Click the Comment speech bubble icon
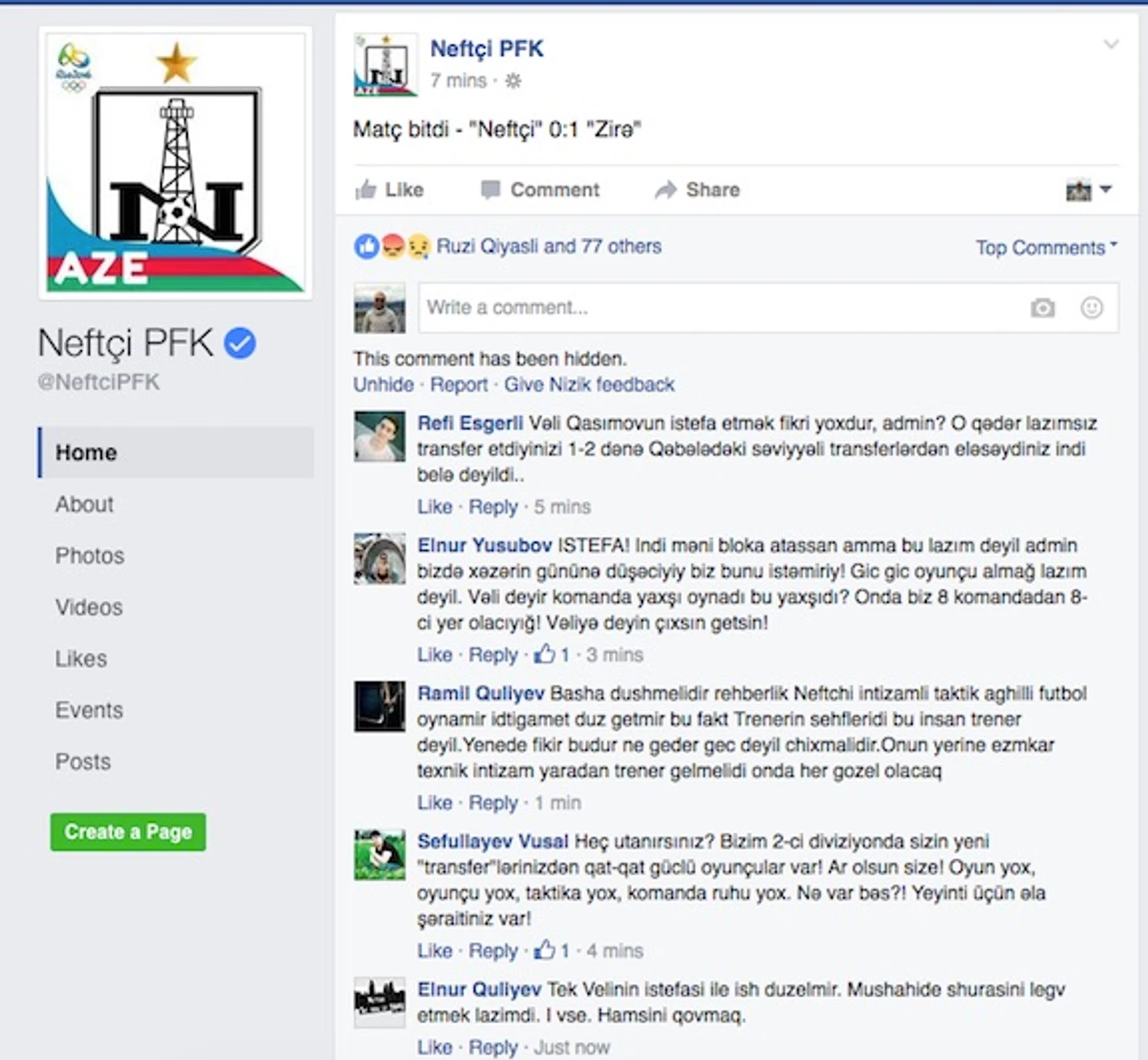Image resolution: width=1148 pixels, height=1060 pixels. (x=491, y=190)
